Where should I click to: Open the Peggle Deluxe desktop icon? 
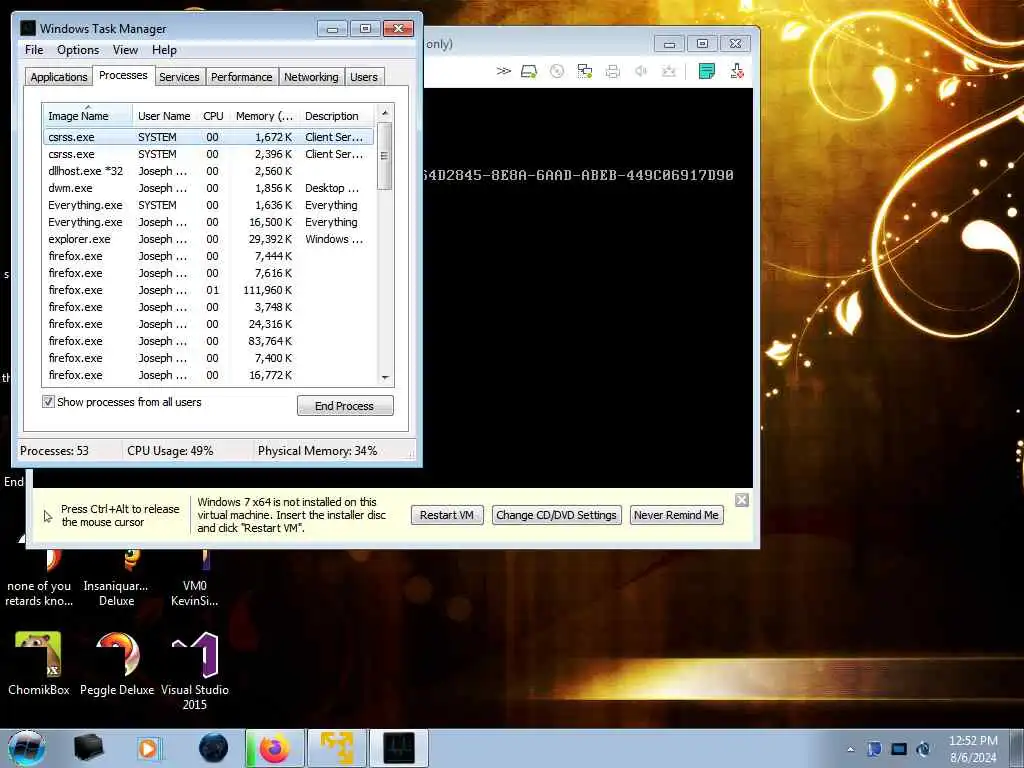(x=117, y=664)
